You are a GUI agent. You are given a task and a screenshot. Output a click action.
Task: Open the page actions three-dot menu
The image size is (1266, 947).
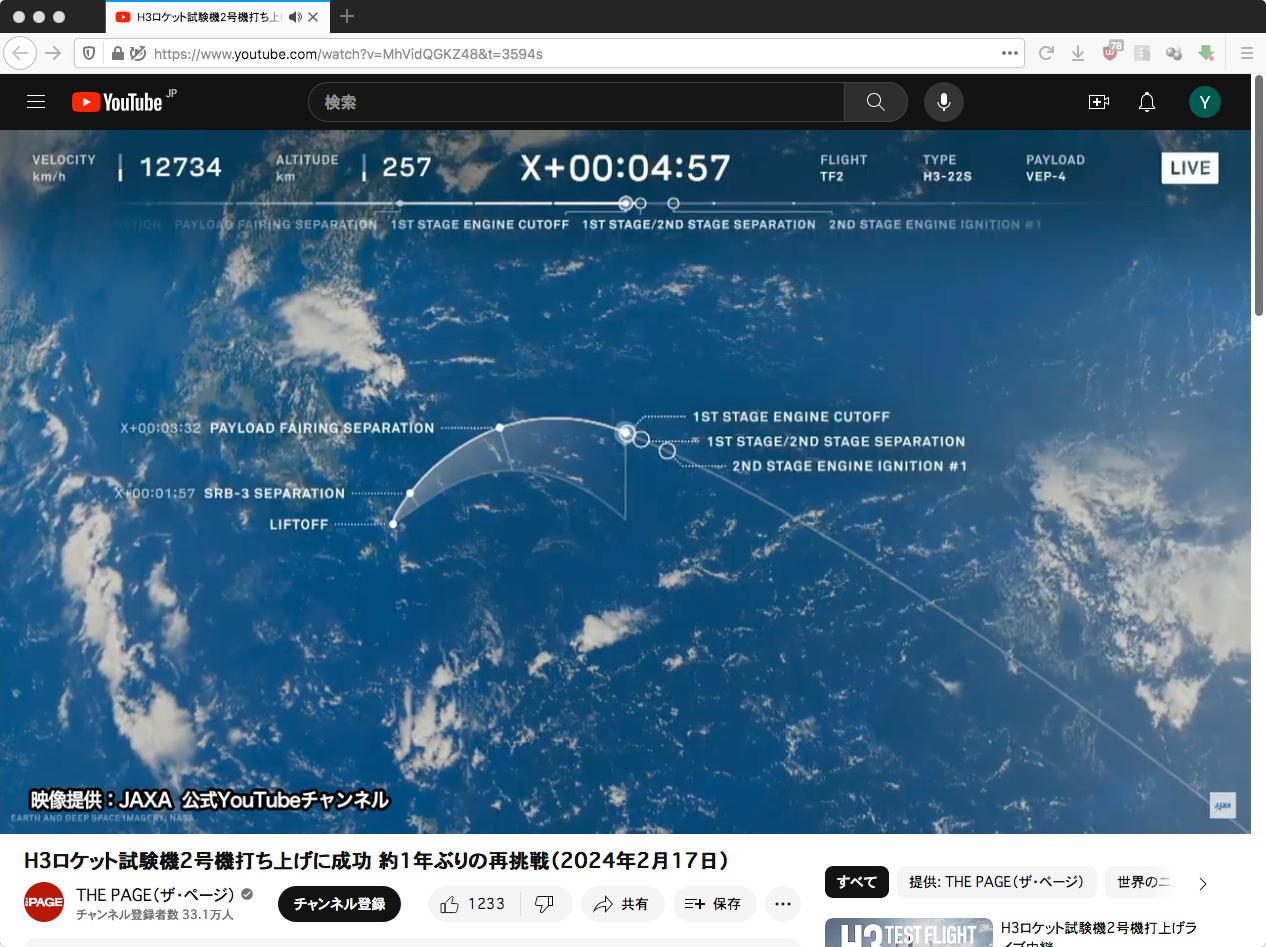coord(1009,53)
